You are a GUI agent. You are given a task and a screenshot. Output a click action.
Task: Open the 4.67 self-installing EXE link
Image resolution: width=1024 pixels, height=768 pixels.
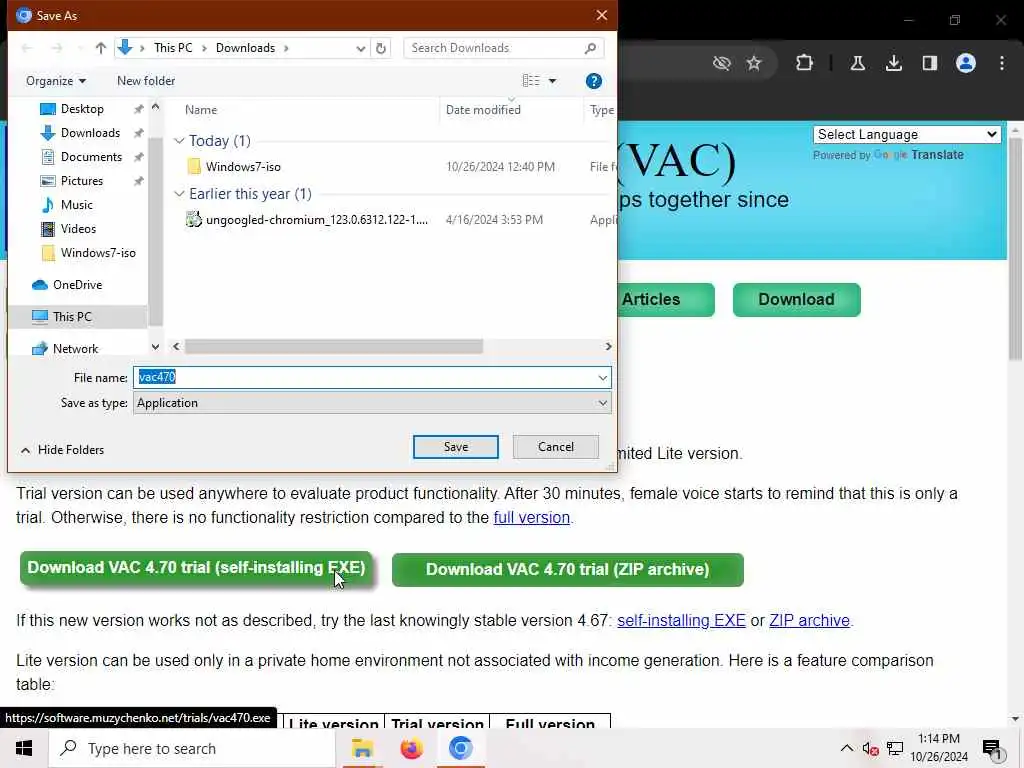tap(681, 620)
